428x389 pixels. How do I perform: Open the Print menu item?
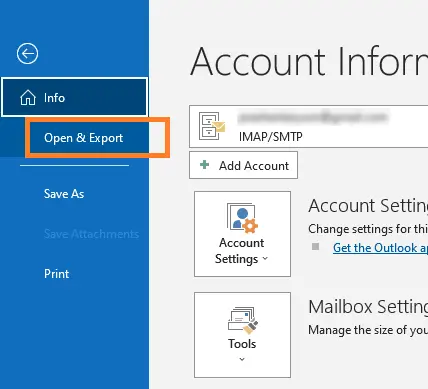pos(56,274)
